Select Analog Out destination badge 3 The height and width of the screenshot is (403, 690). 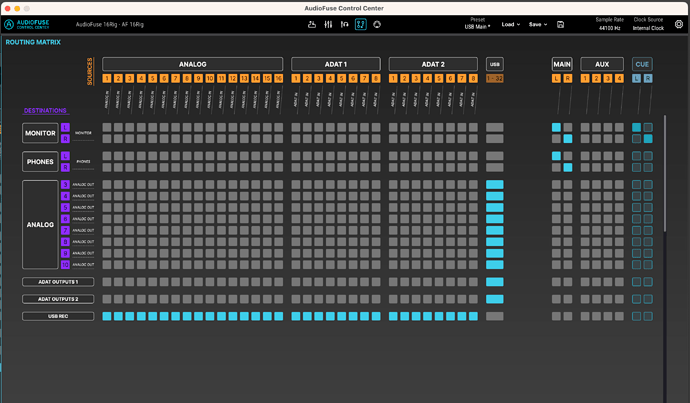click(x=65, y=185)
